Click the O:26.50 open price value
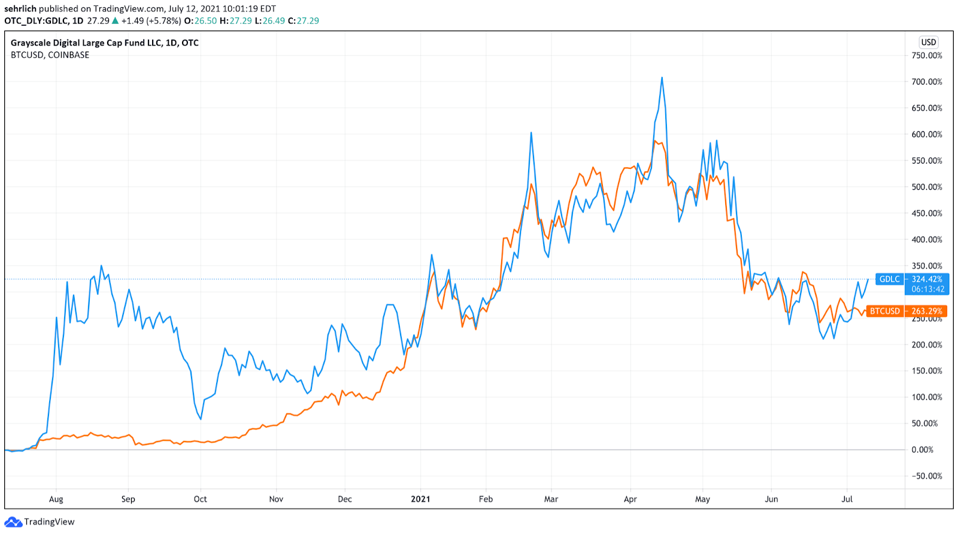The image size is (958, 535). click(x=200, y=21)
